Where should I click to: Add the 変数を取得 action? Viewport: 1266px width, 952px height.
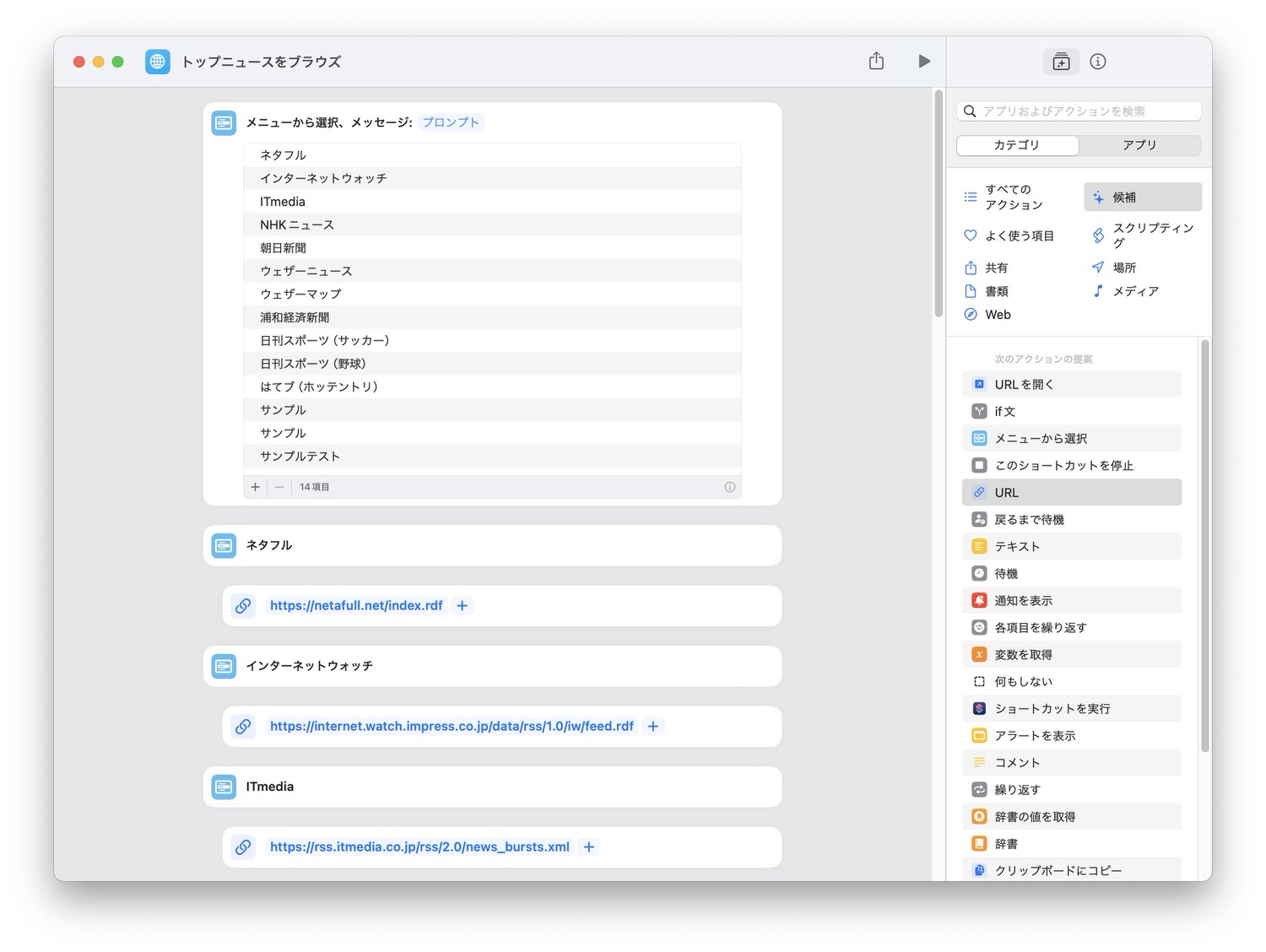[1072, 654]
